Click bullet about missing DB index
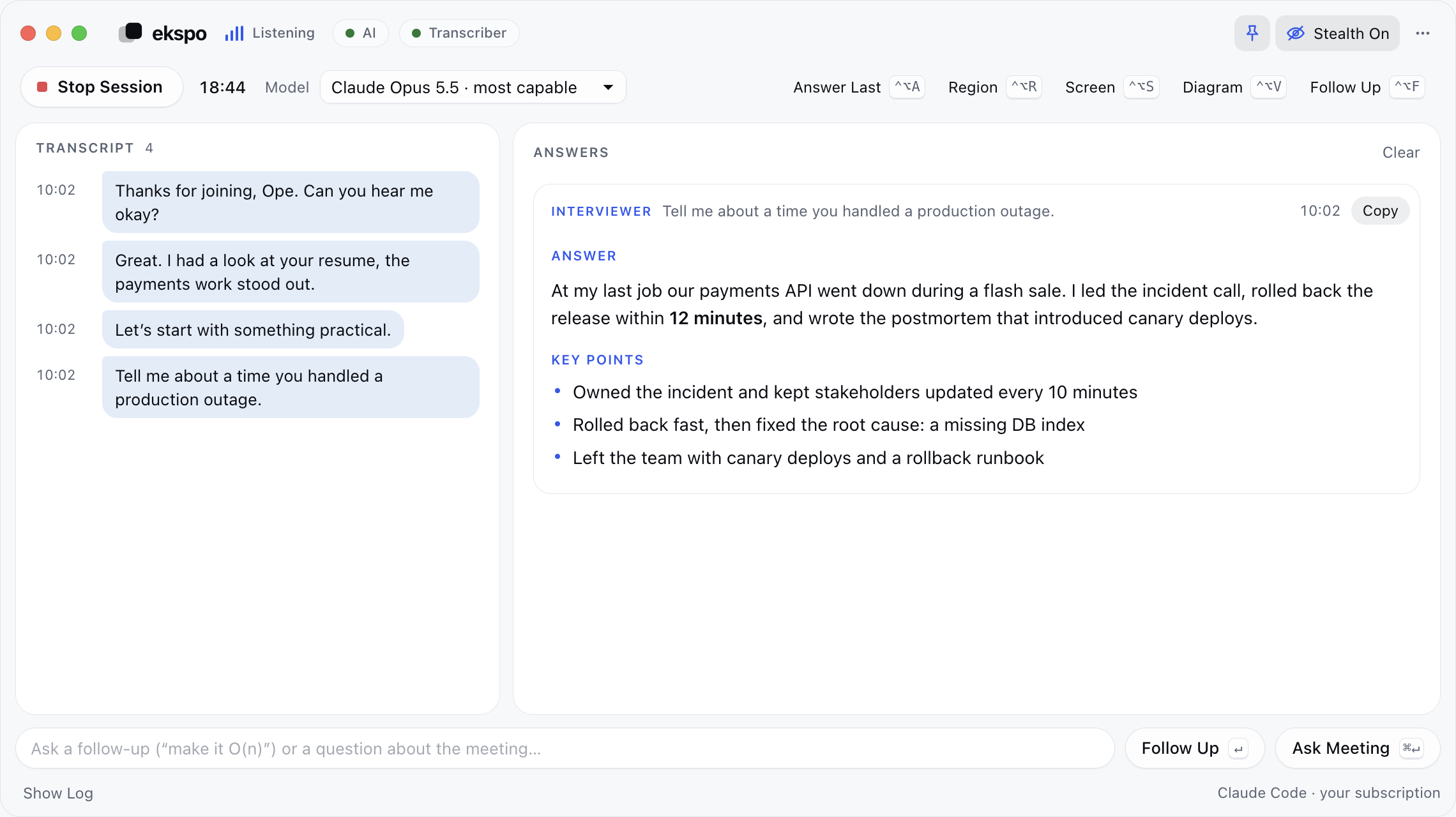Viewport: 1456px width, 817px height. [829, 424]
